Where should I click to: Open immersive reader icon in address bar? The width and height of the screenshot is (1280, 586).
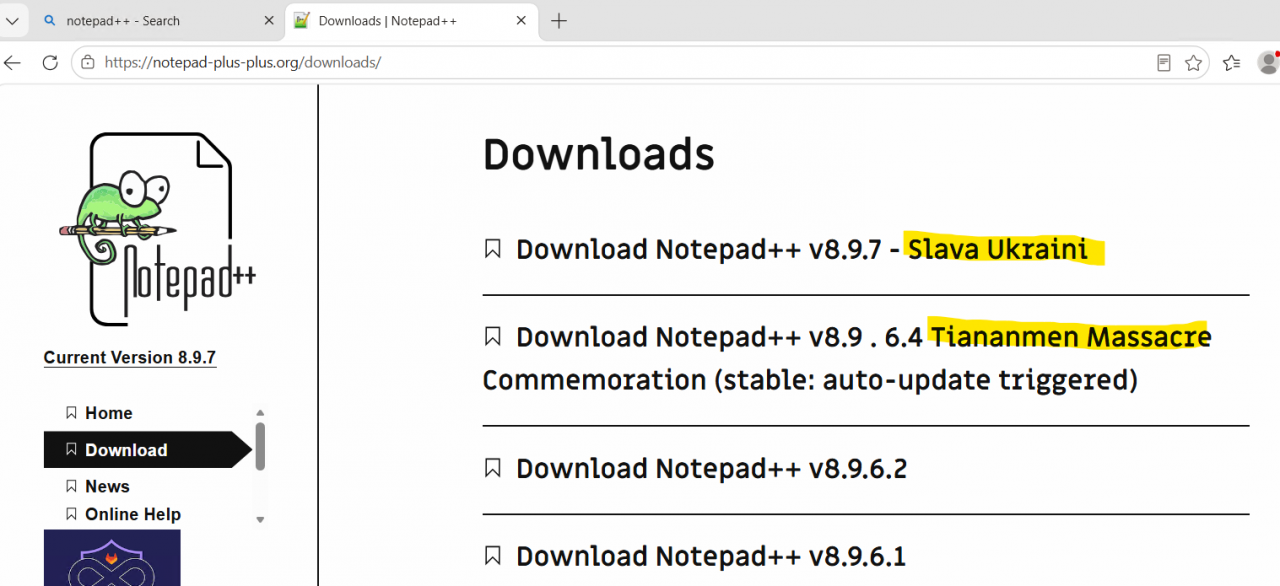pos(1164,63)
